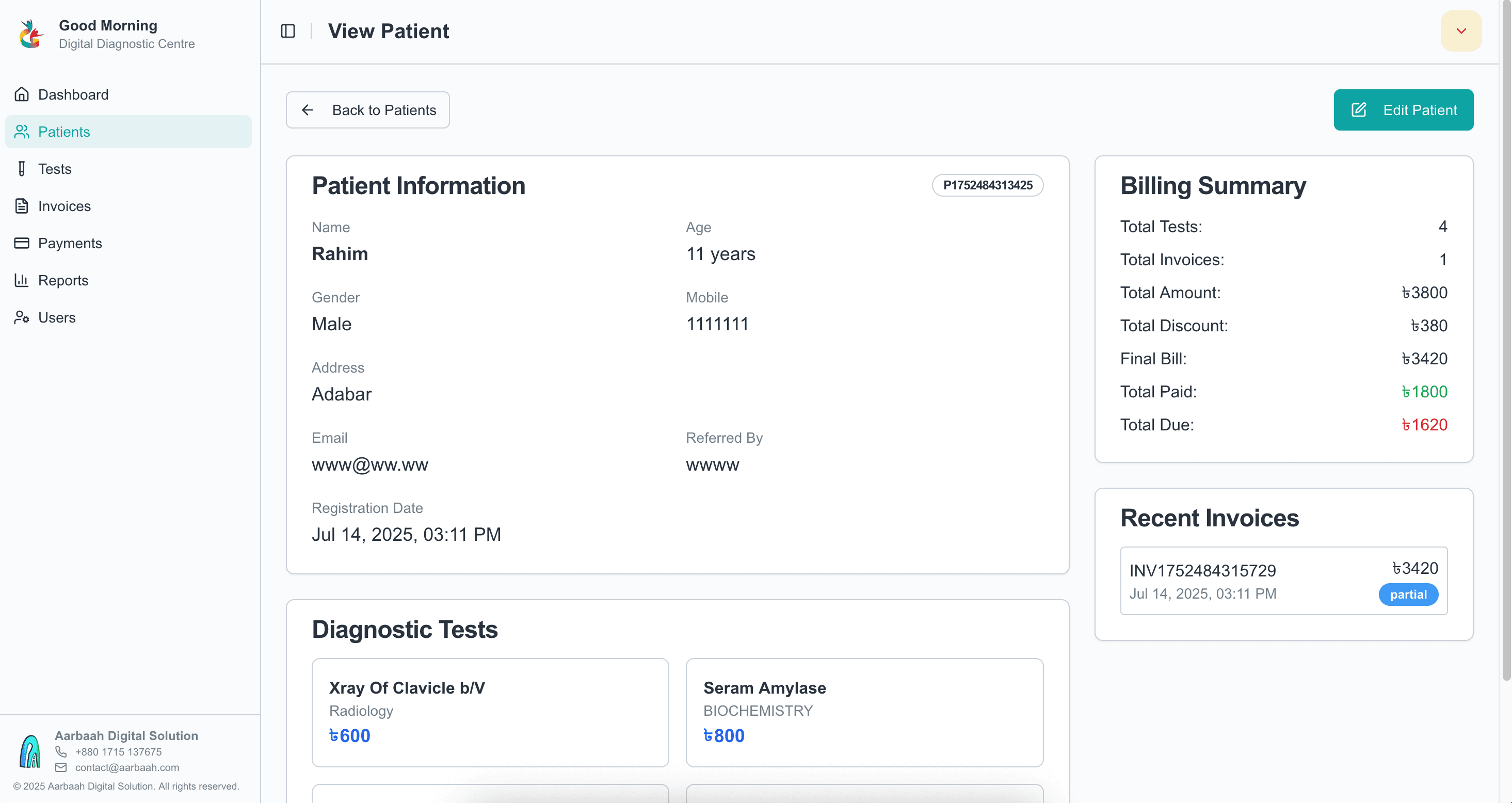Go to Tests section

tap(128, 169)
